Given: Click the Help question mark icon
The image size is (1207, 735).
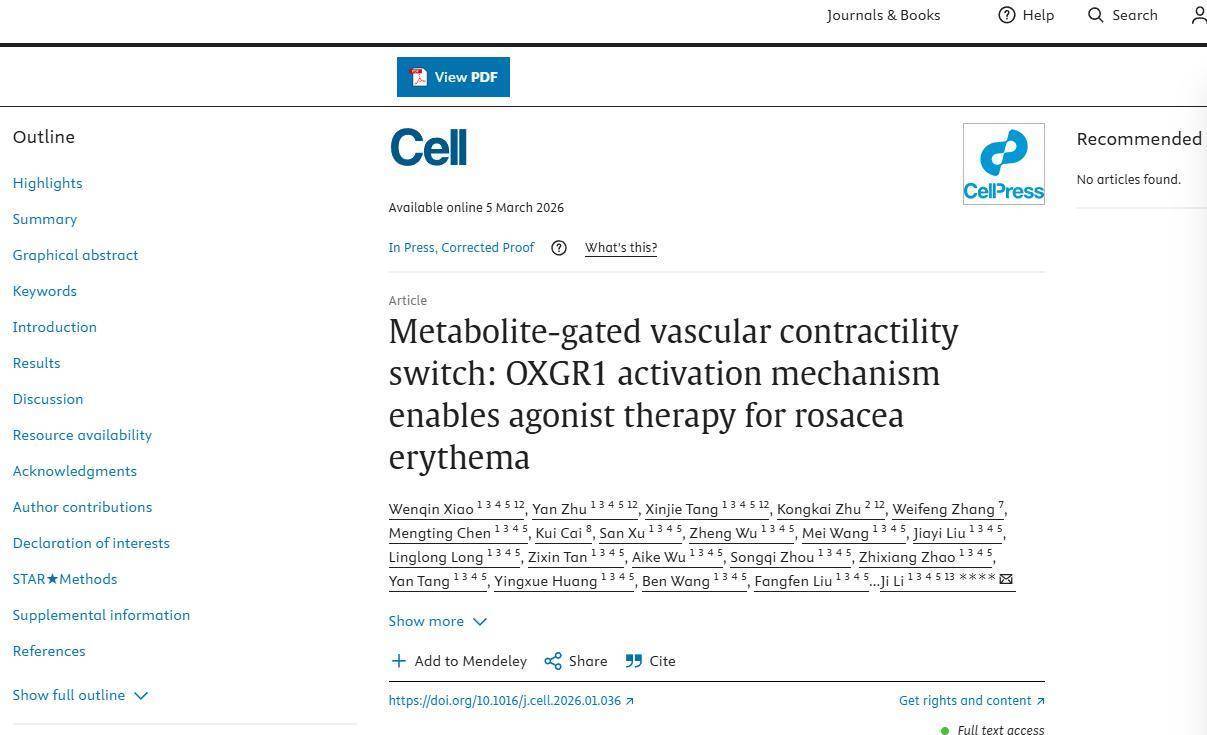Looking at the screenshot, I should point(1007,15).
